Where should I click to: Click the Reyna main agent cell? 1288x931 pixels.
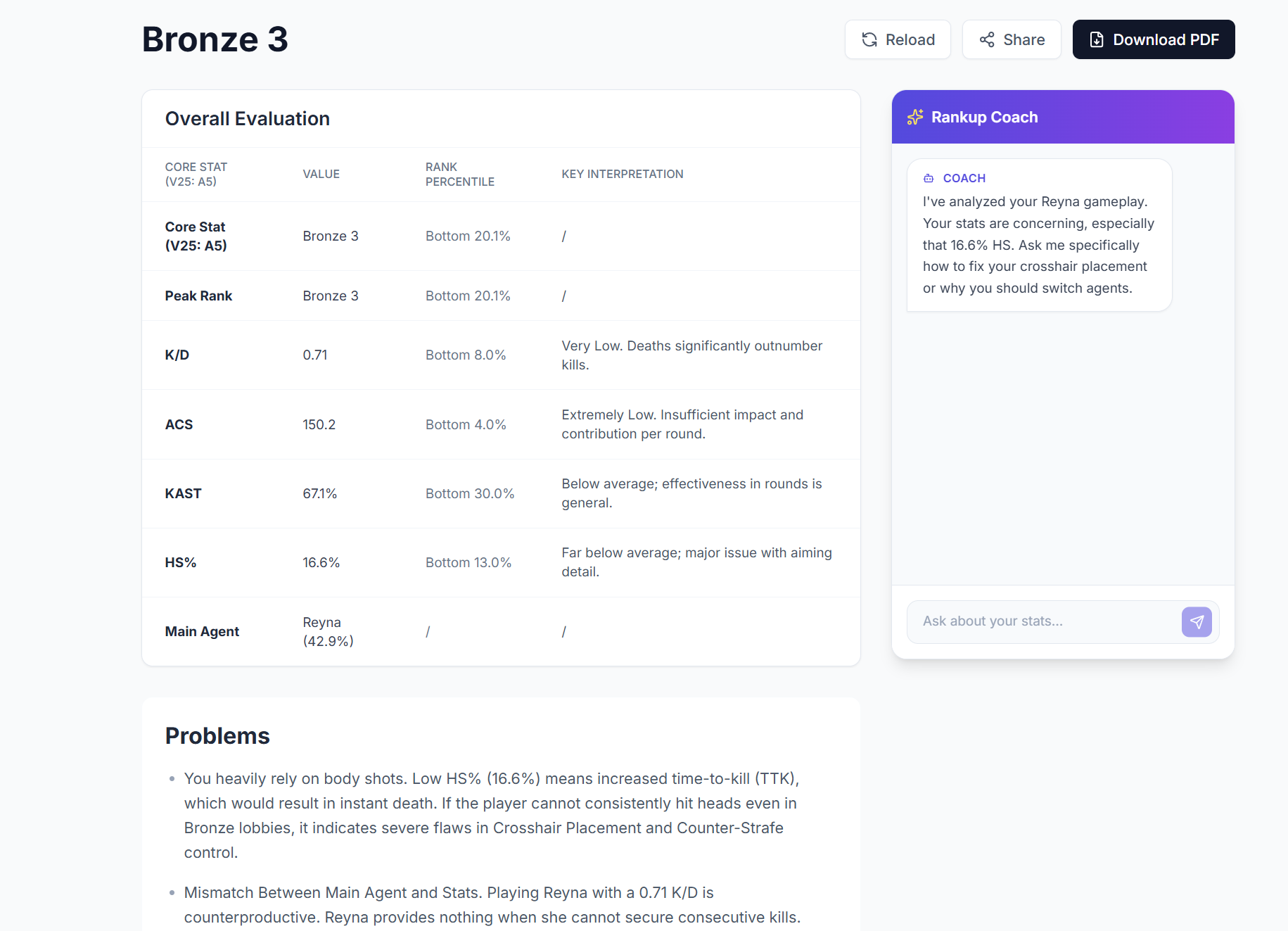coord(328,631)
